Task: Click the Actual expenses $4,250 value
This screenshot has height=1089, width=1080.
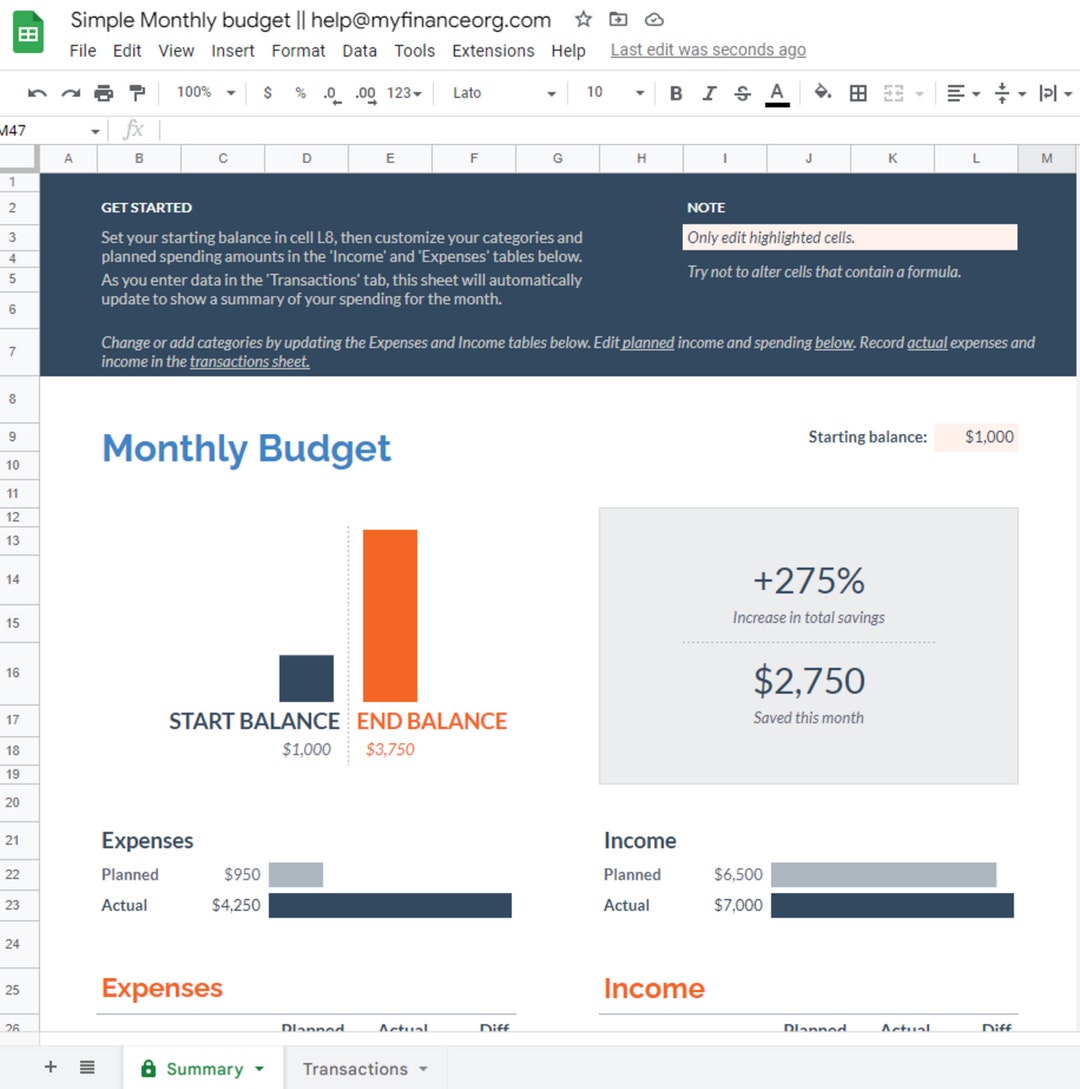Action: [236, 905]
